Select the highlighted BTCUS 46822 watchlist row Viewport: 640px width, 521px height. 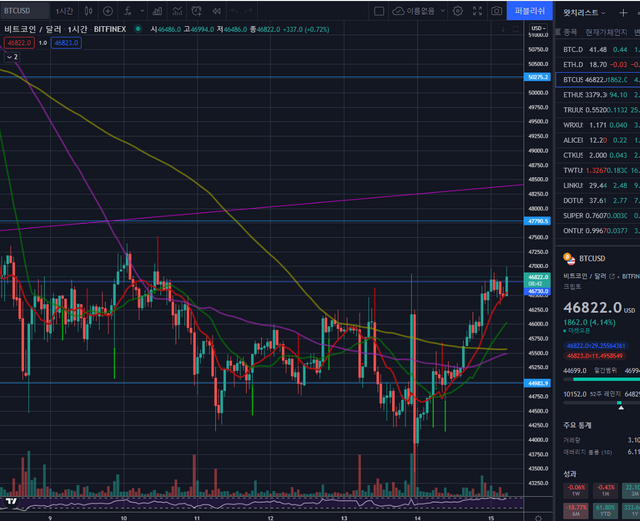(x=598, y=80)
